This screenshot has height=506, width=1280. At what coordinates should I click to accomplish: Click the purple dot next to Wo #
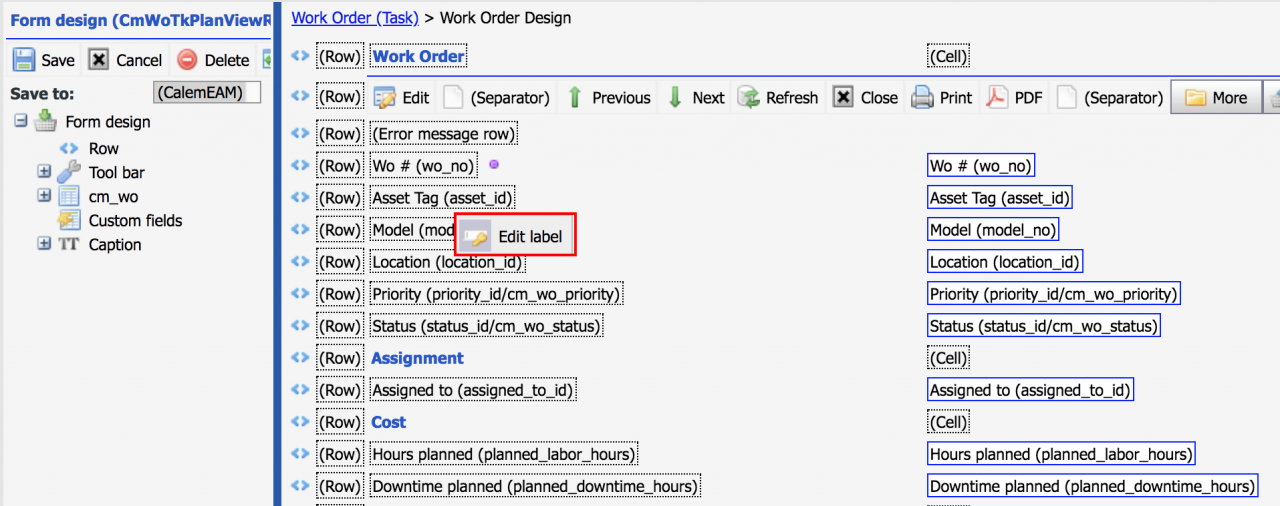[493, 165]
